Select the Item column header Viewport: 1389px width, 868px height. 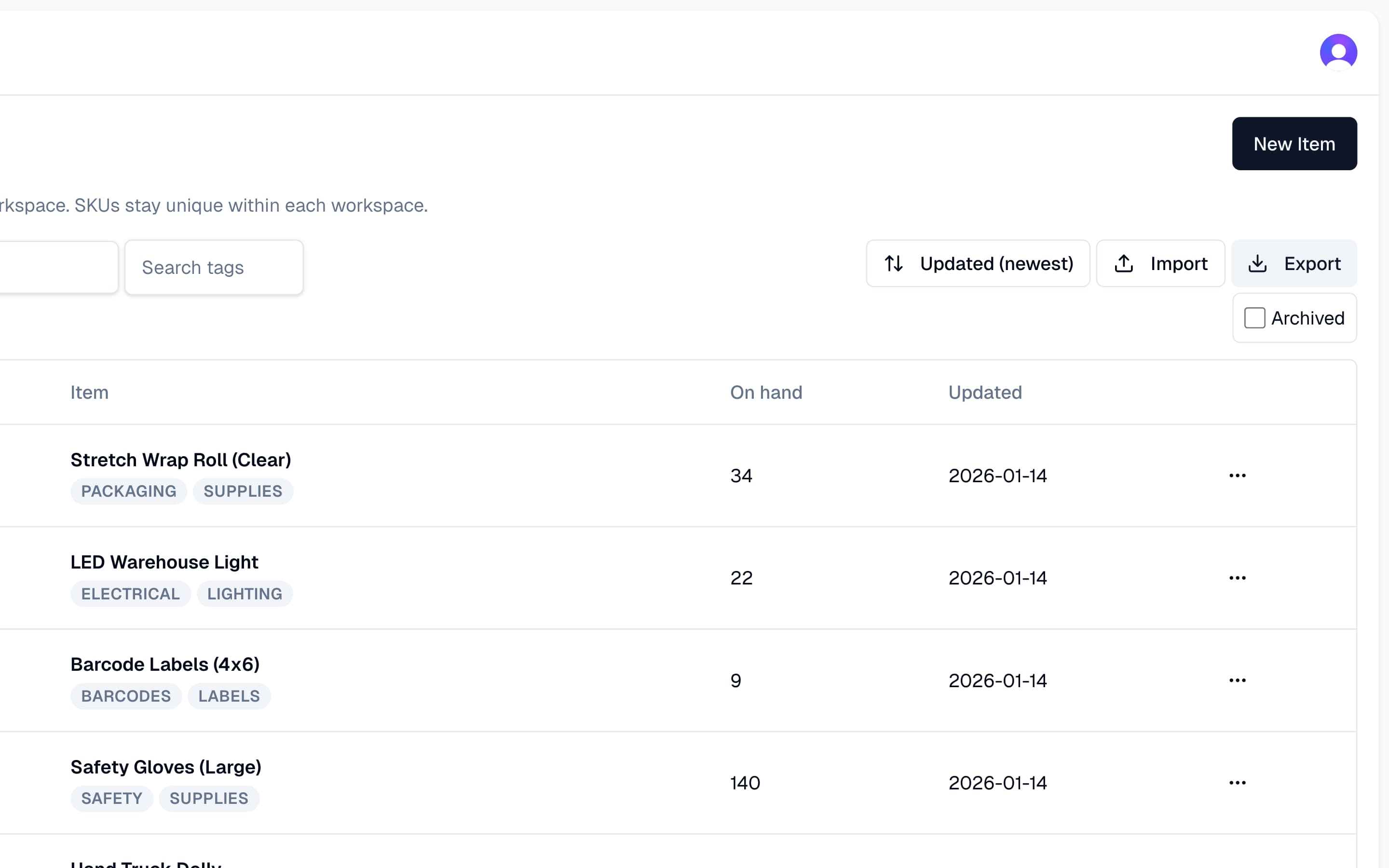click(x=90, y=392)
